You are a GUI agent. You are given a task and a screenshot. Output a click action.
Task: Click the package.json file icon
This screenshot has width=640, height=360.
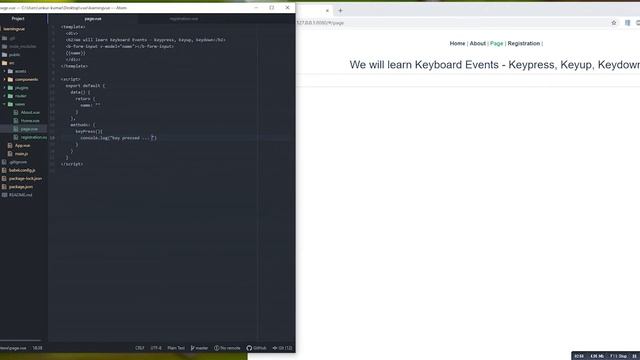click(x=4, y=187)
